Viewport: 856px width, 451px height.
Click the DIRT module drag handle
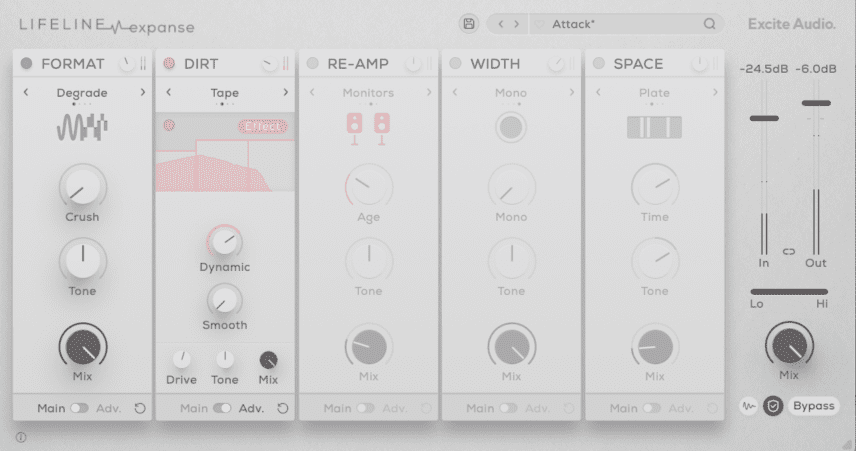point(286,64)
